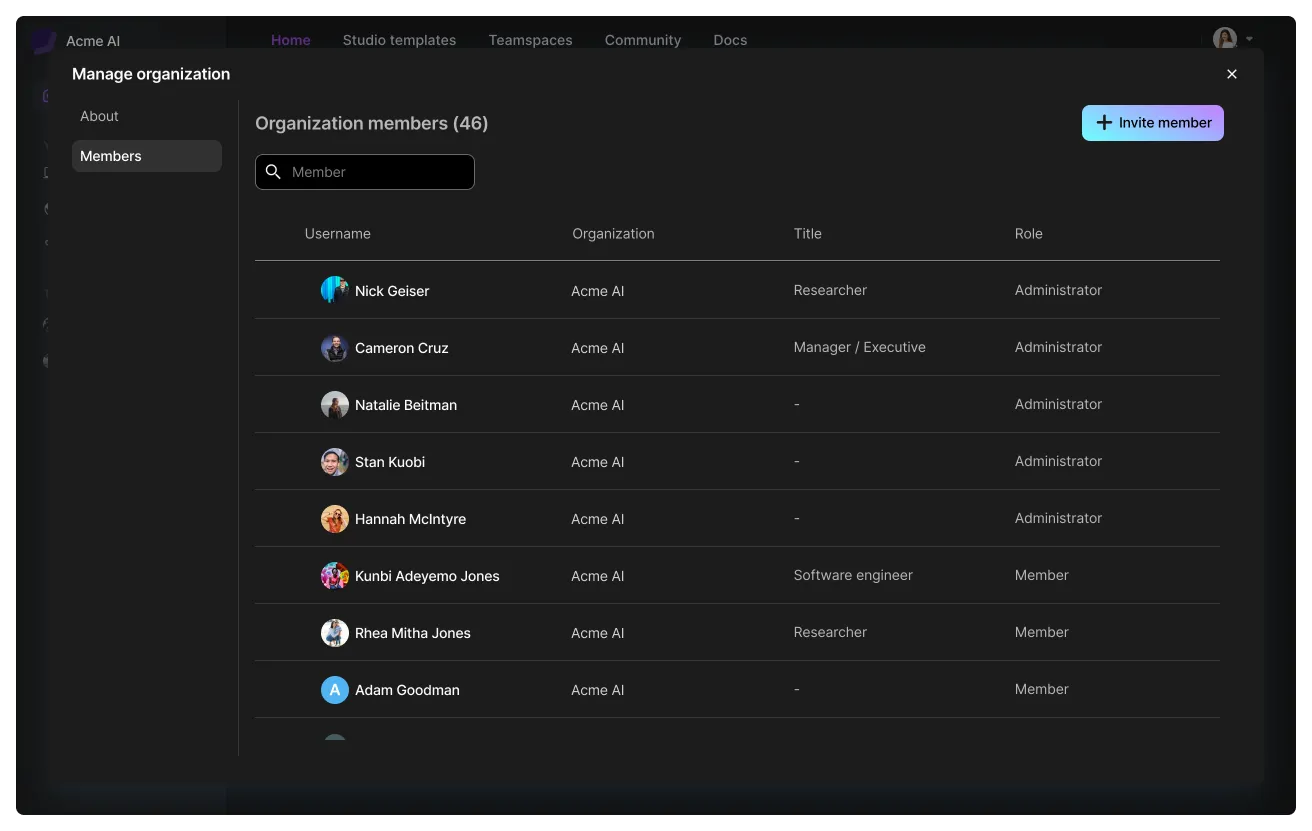Click Adam Goodman's Member role

click(1042, 689)
